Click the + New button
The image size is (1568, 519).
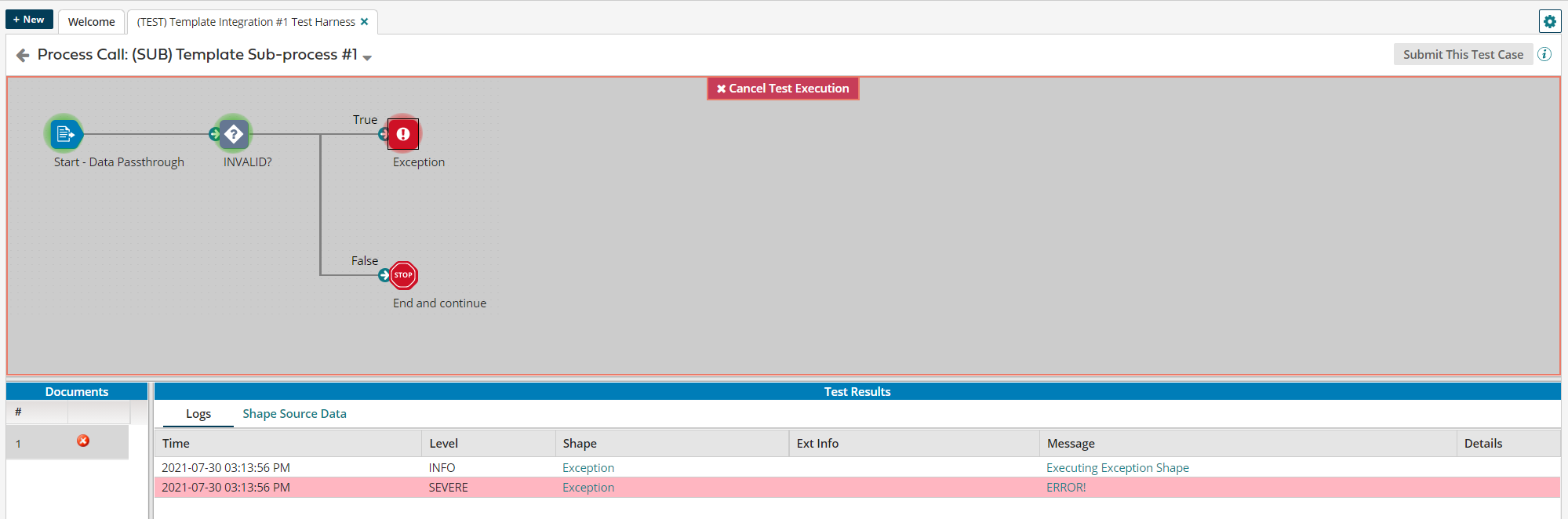[x=29, y=20]
